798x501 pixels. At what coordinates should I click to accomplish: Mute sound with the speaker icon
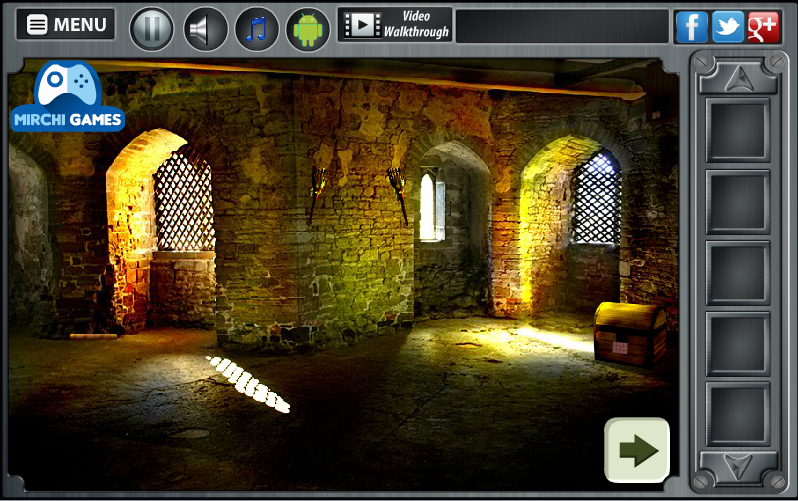coord(205,29)
